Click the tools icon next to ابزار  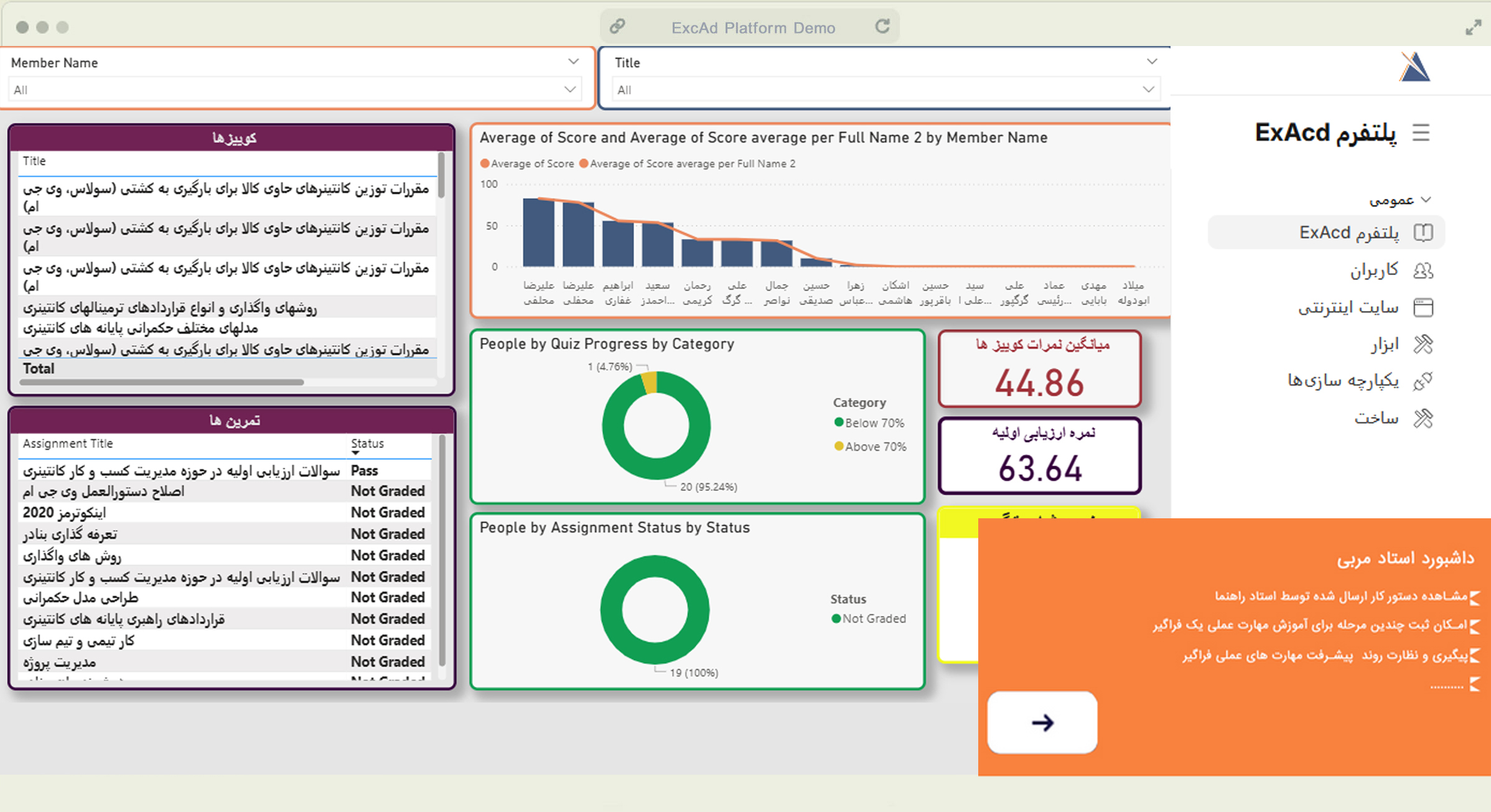(x=1423, y=344)
